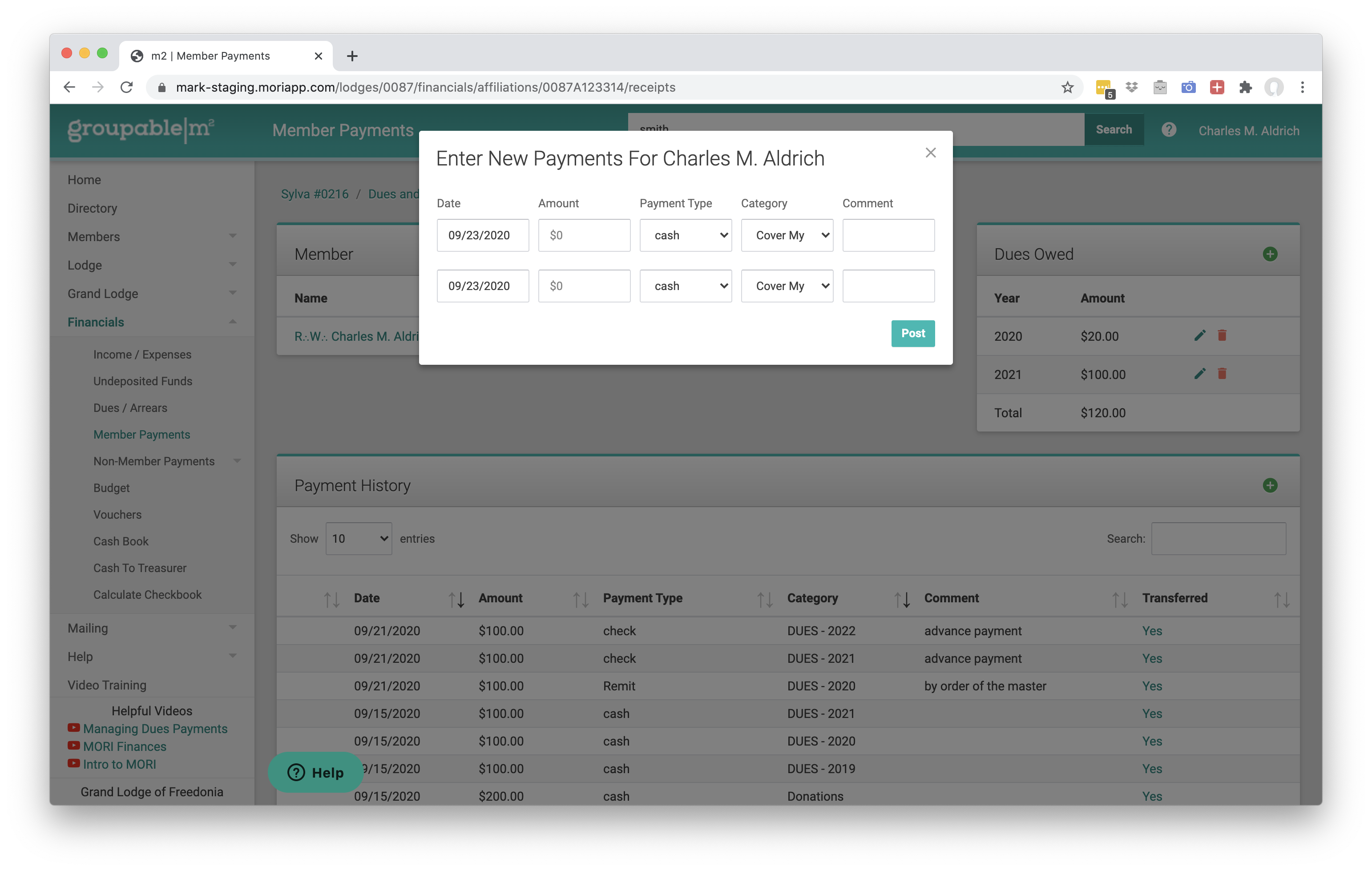Click the Post button
Viewport: 1372px width, 871px height.
913,333
